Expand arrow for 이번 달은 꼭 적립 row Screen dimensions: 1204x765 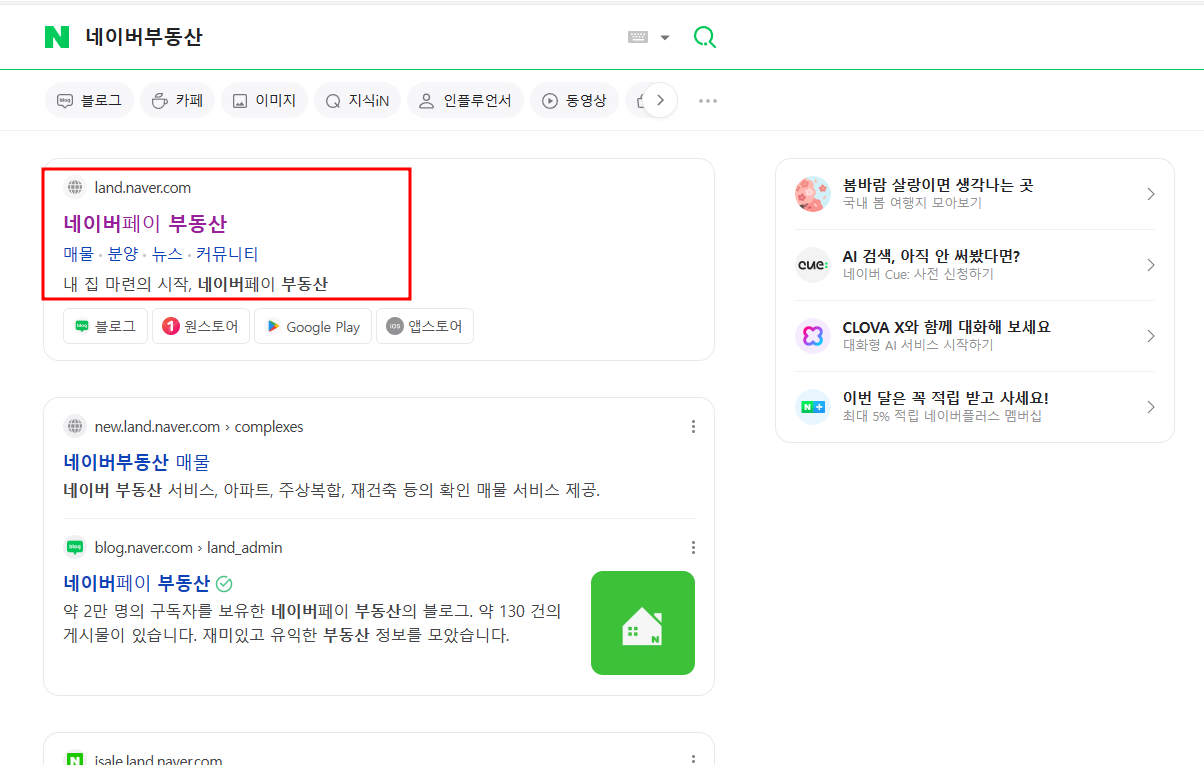coord(1151,407)
